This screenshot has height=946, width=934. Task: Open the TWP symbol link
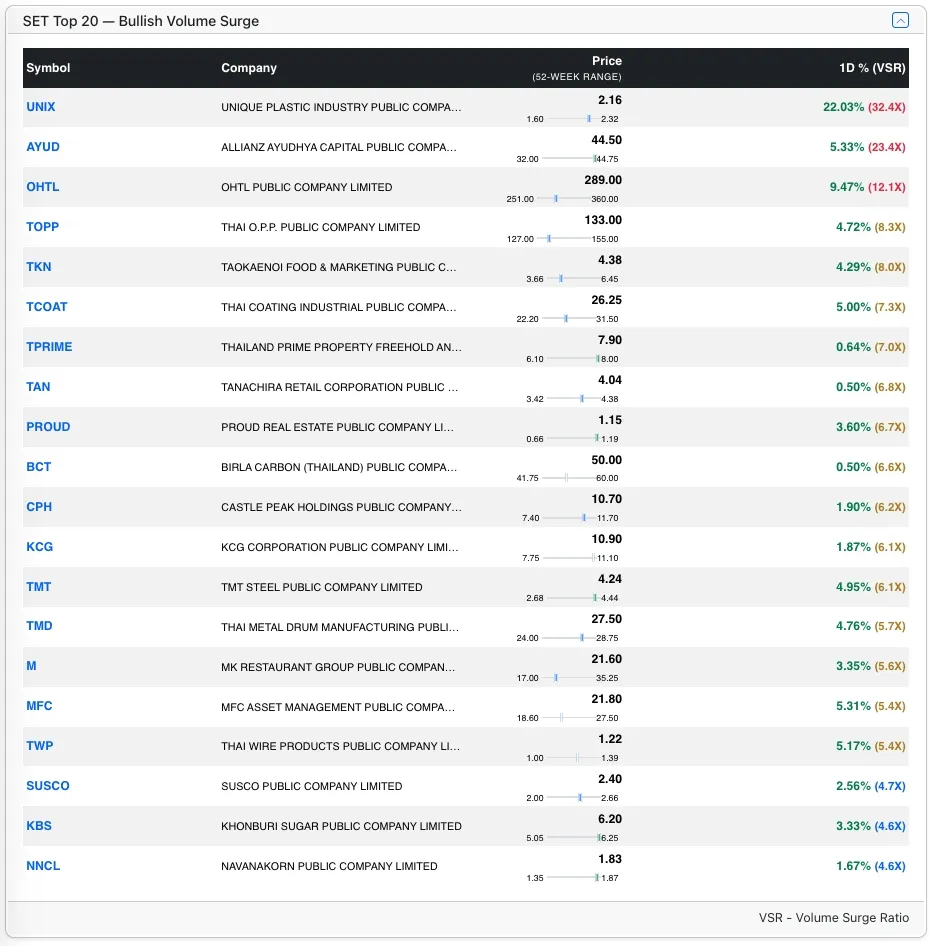point(40,746)
